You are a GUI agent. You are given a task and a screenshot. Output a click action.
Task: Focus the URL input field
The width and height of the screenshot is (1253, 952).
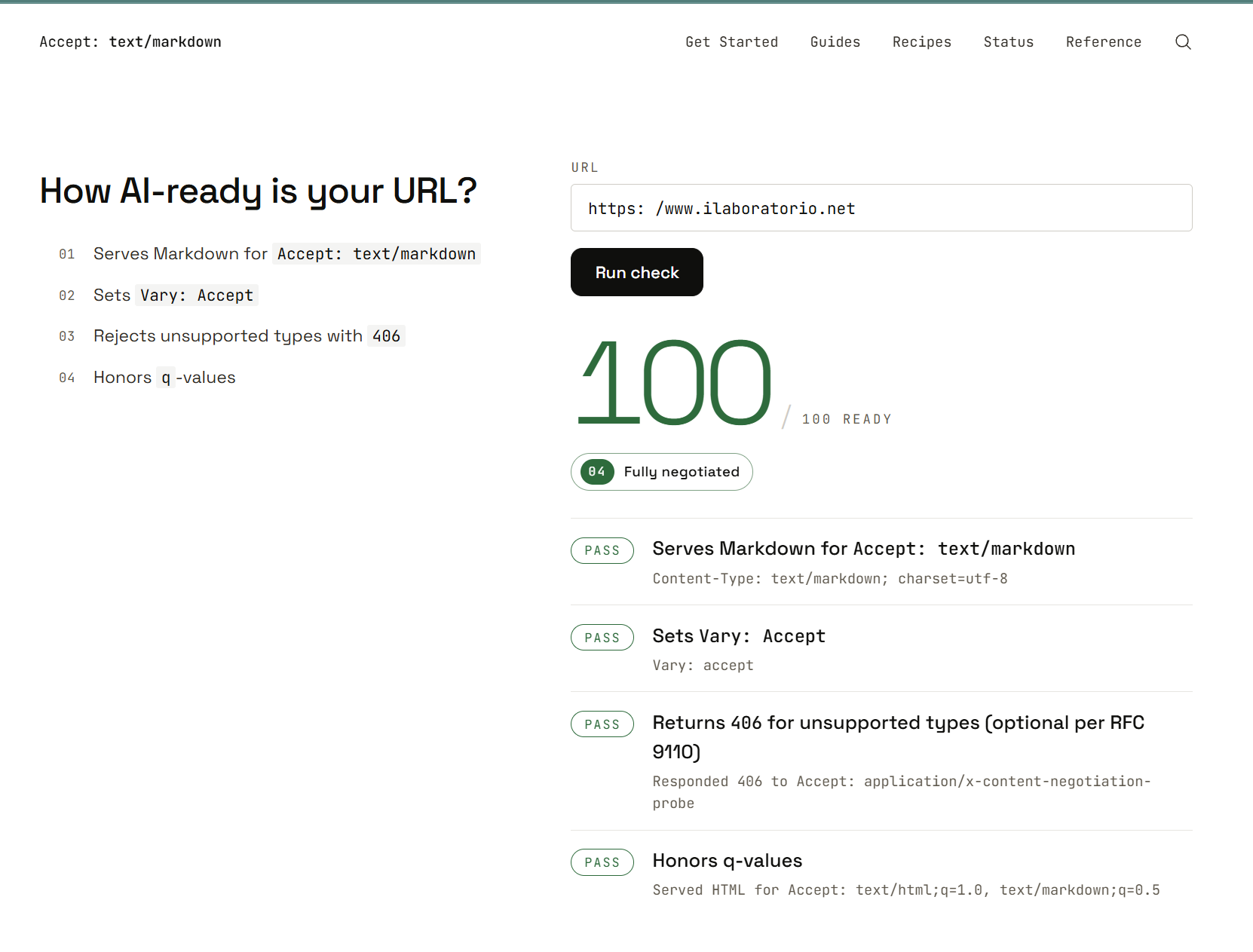[881, 208]
